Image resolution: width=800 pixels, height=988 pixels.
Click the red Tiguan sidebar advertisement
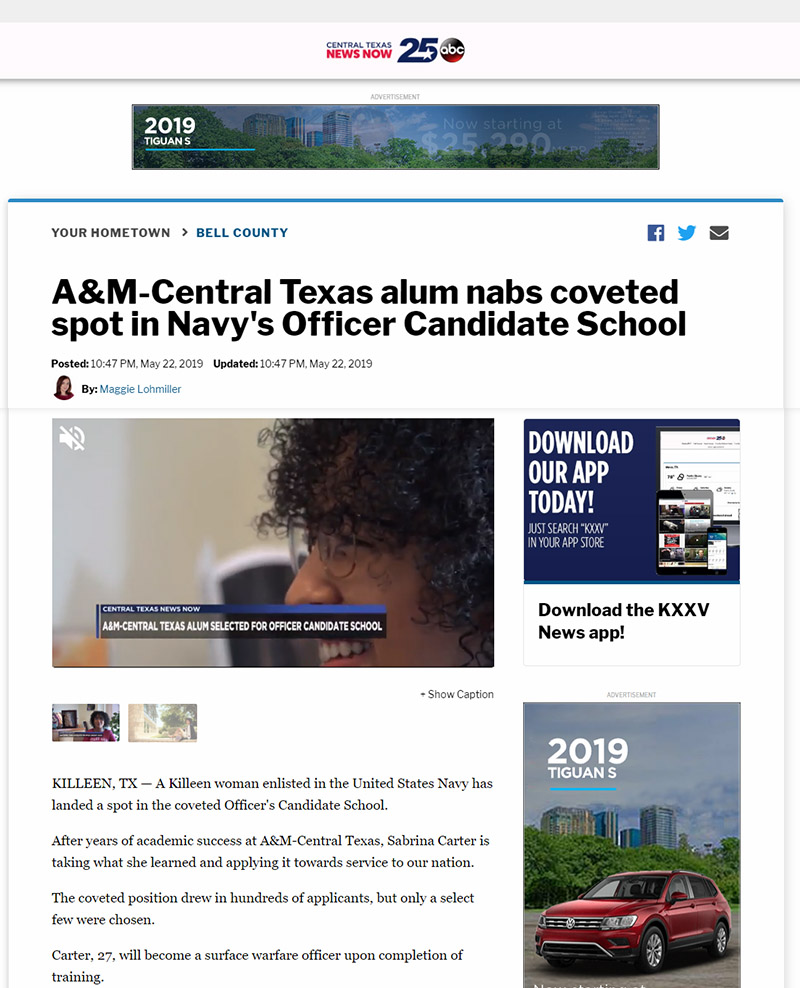point(632,845)
